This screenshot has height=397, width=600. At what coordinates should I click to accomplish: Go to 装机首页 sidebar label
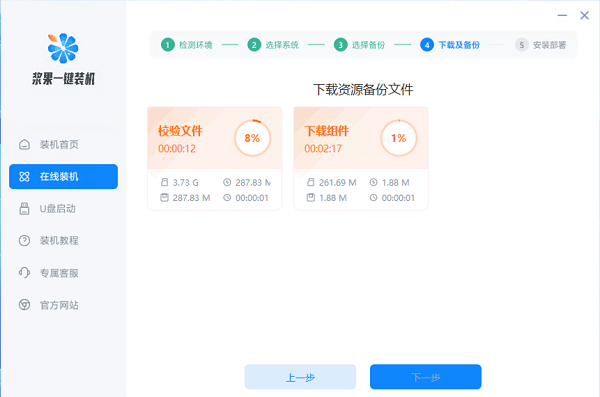pyautogui.click(x=59, y=144)
